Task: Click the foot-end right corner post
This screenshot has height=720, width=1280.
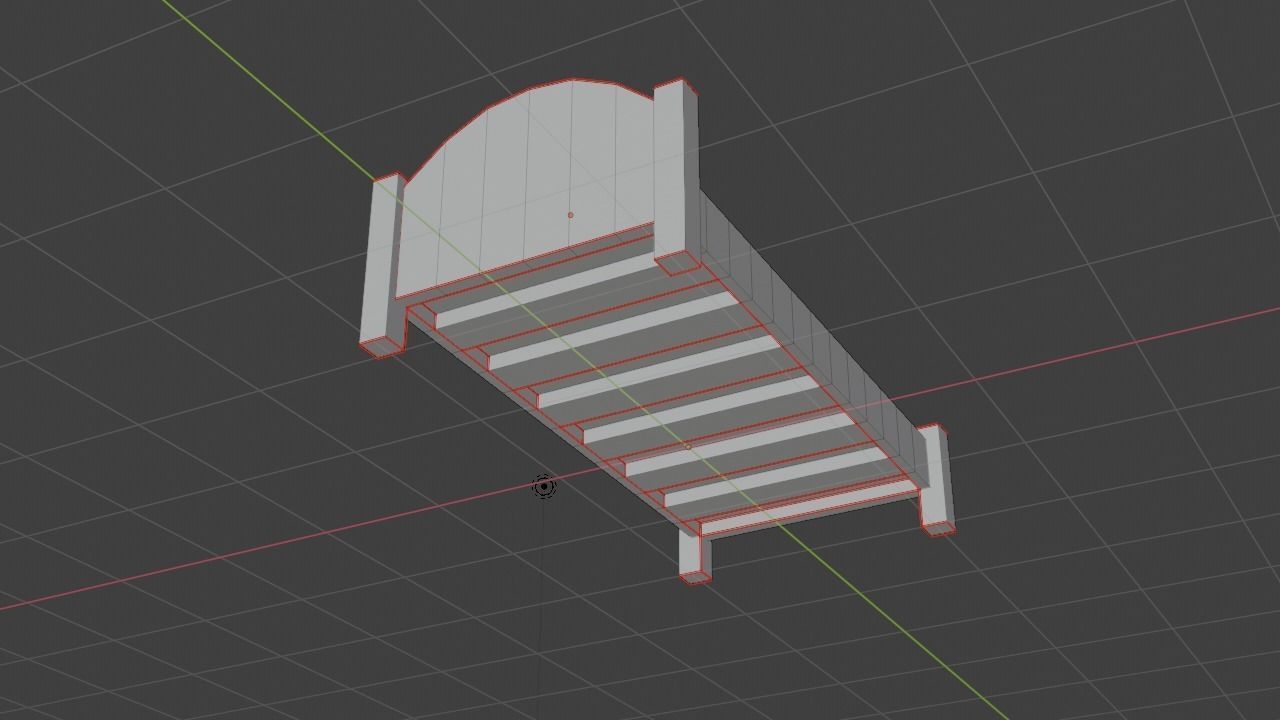Action: point(935,480)
